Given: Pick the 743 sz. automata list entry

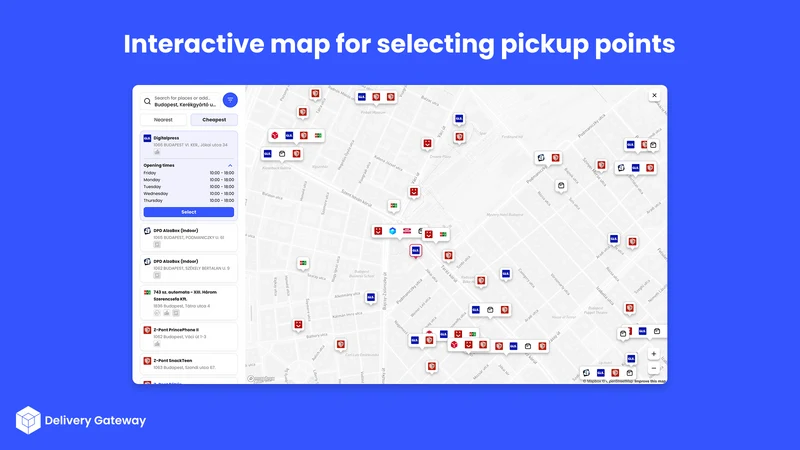Looking at the screenshot, I should click(x=189, y=303).
